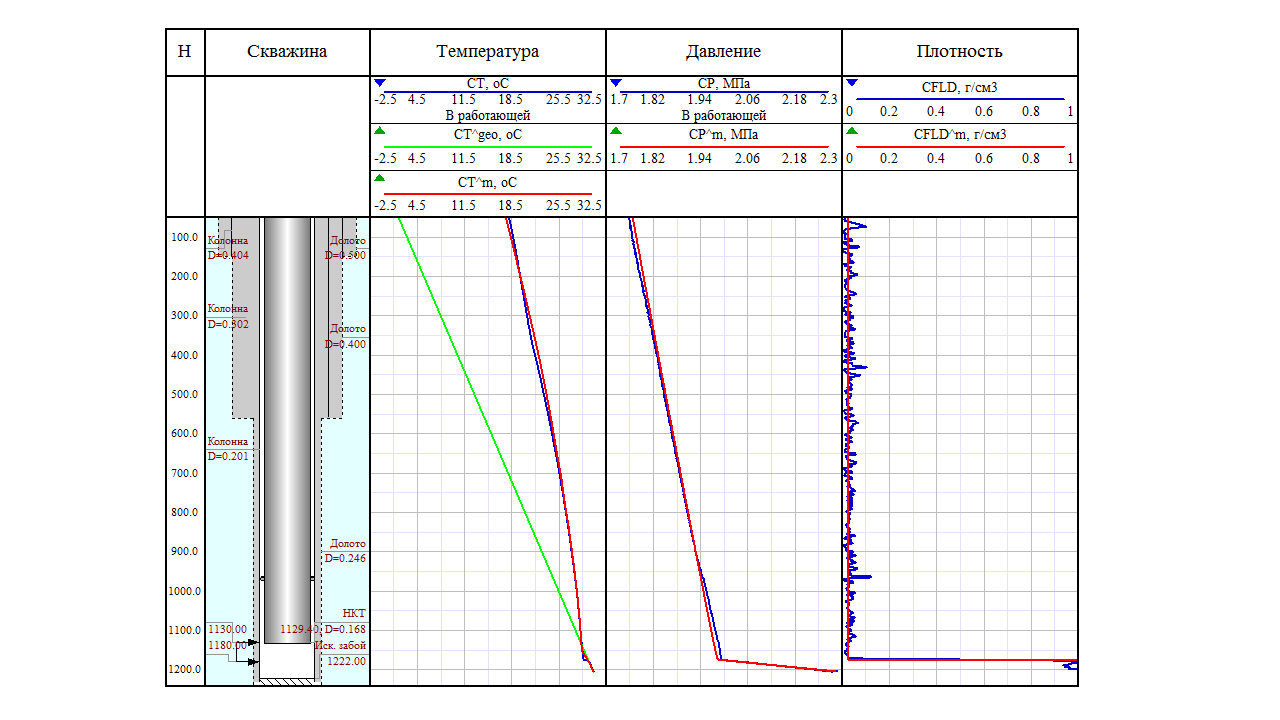The image size is (1280, 720).
Task: Click the green triangle beside CP^m, МПа
Action: 616,131
